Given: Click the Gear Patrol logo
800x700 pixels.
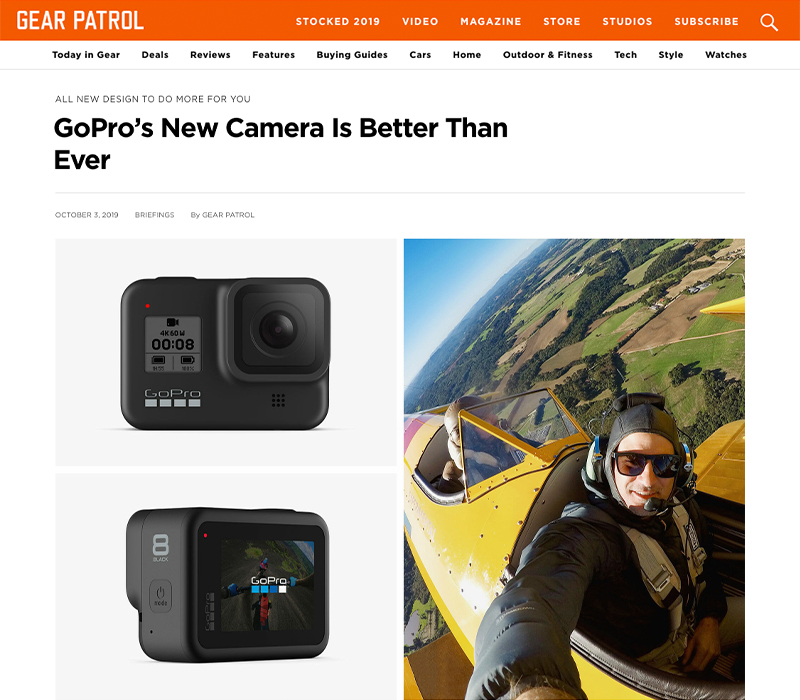Looking at the screenshot, I should click(x=80, y=20).
